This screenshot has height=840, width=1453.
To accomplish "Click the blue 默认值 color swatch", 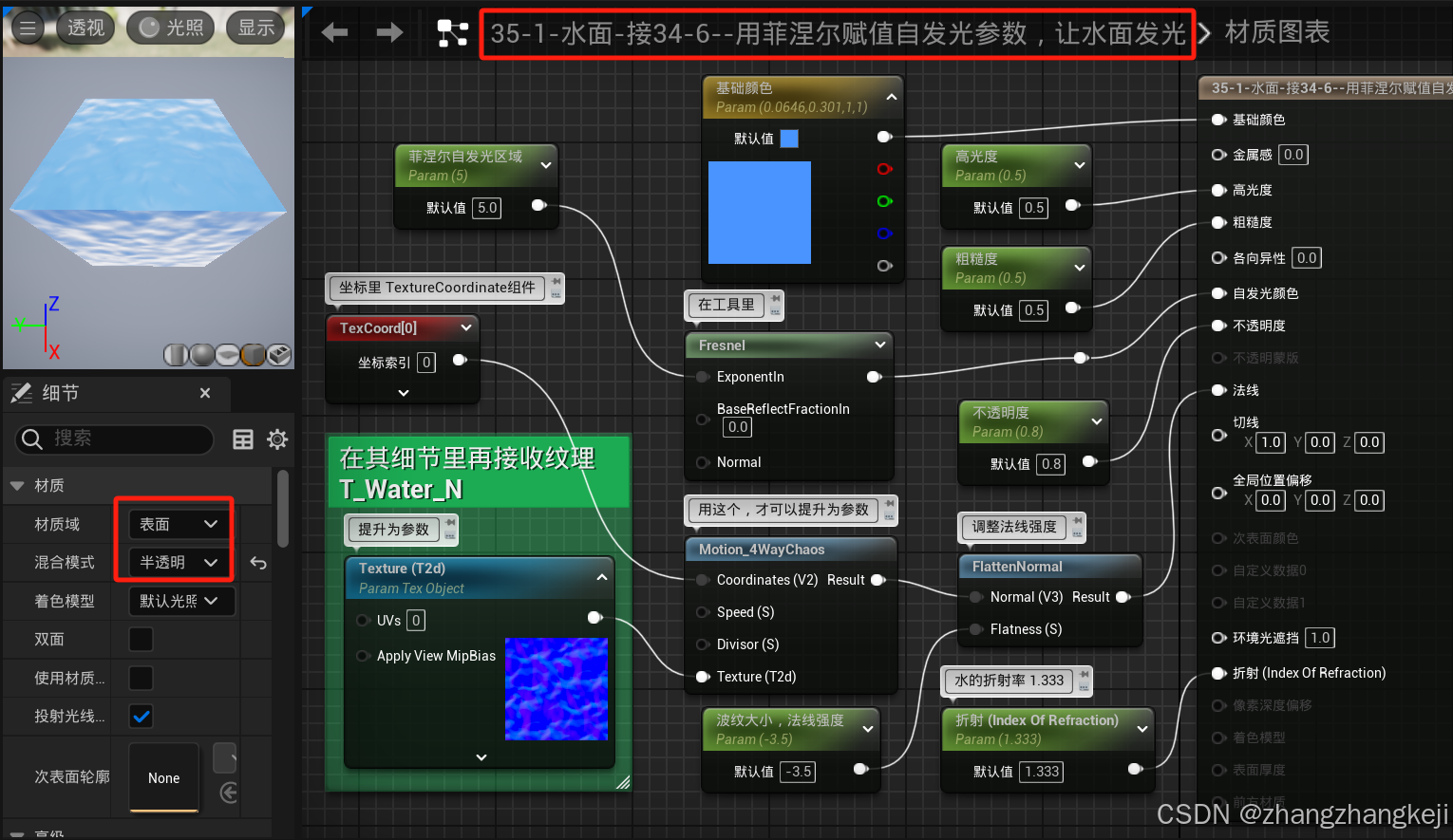I will point(791,138).
